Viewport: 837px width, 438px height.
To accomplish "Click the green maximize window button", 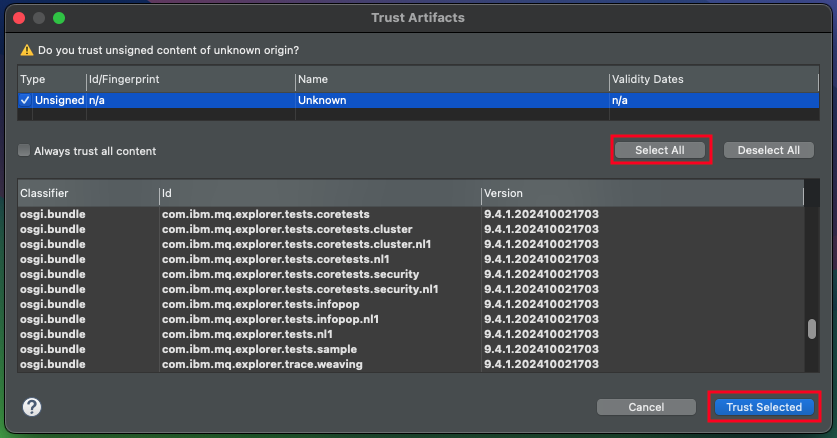I will coord(59,18).
